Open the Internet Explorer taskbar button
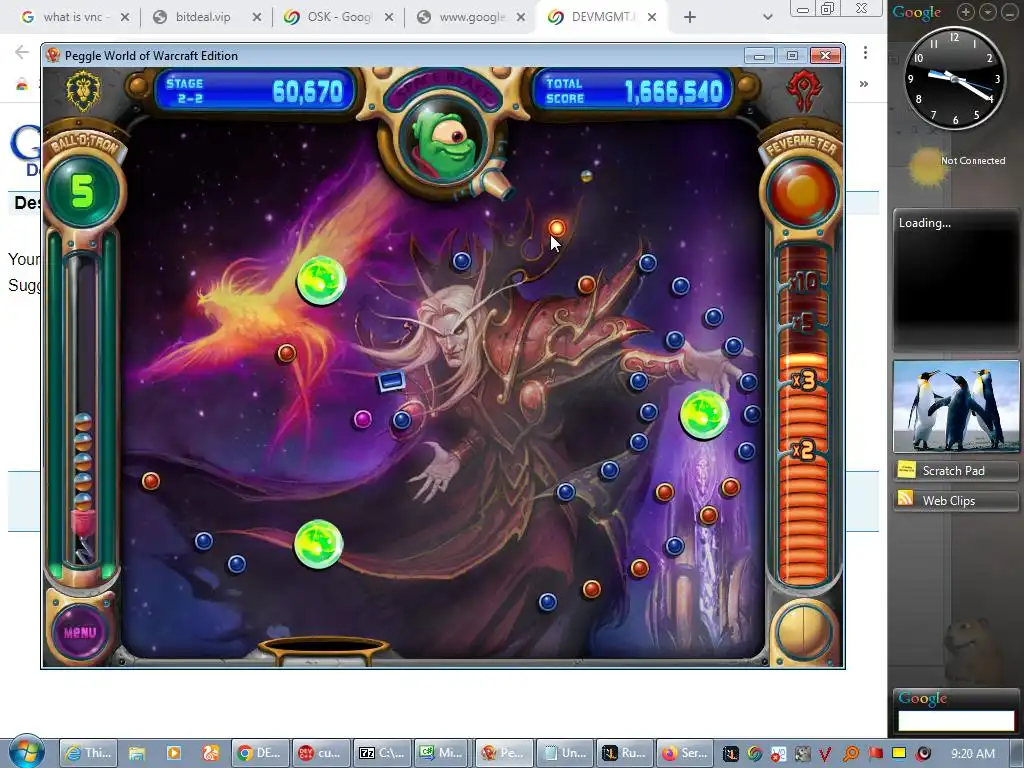Screen dimensions: 1024x768 (x=89, y=753)
